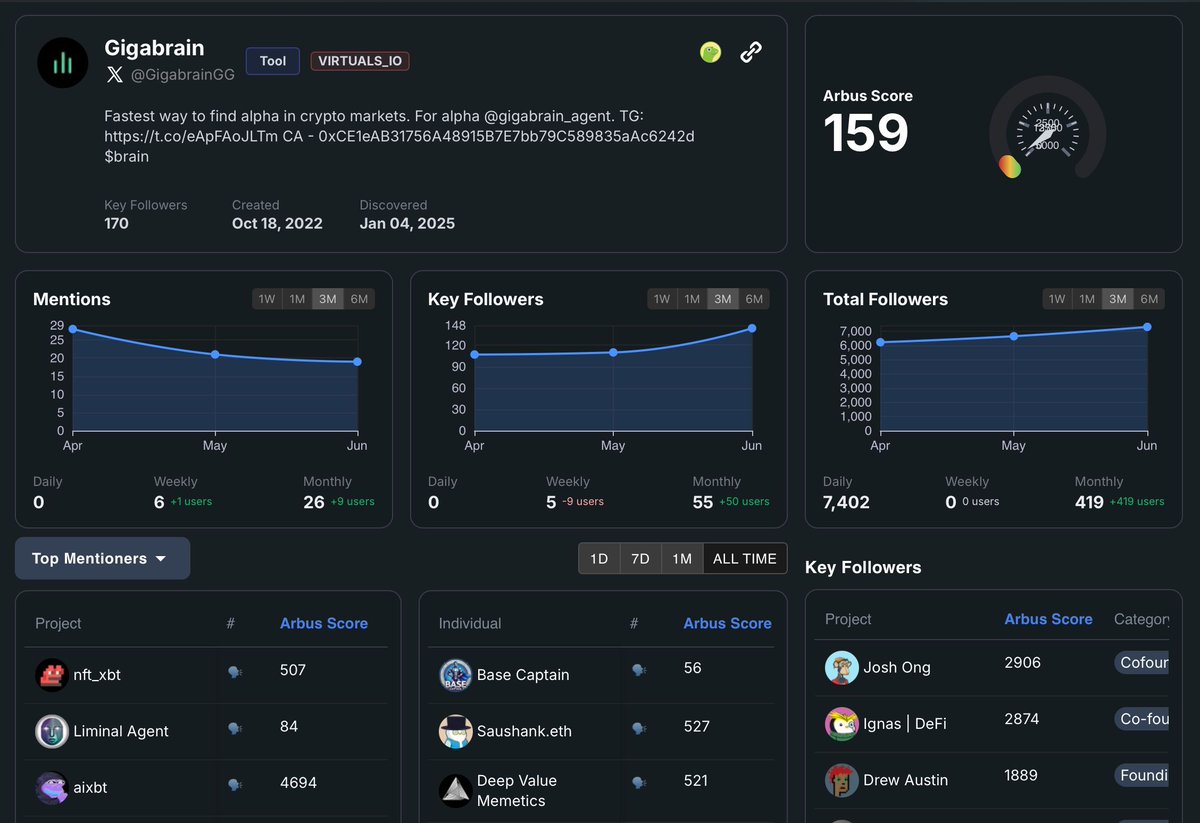This screenshot has height=823, width=1200.
Task: Click mention icon in aixbt row
Action: [234, 786]
